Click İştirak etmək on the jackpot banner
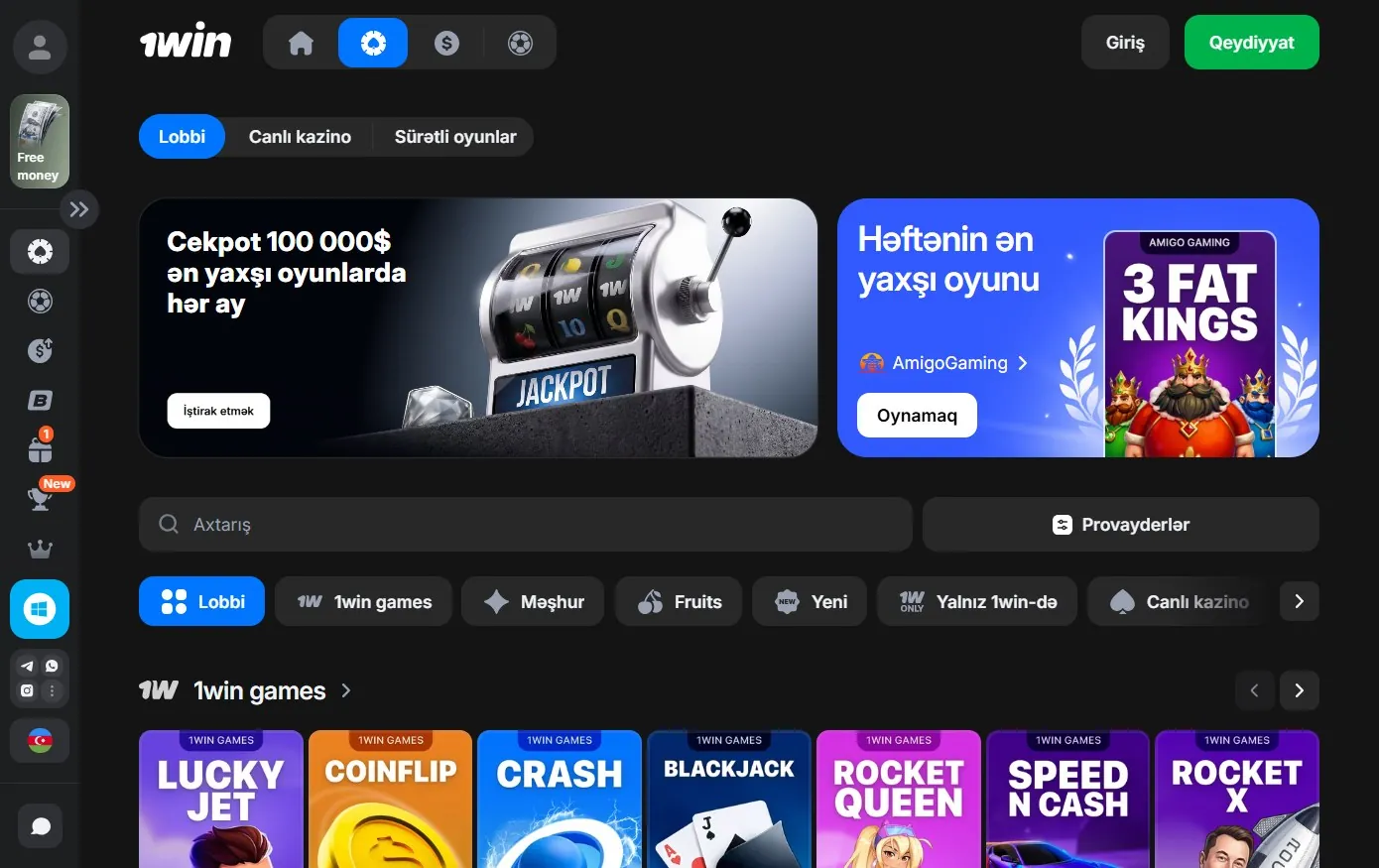 pyautogui.click(x=218, y=411)
